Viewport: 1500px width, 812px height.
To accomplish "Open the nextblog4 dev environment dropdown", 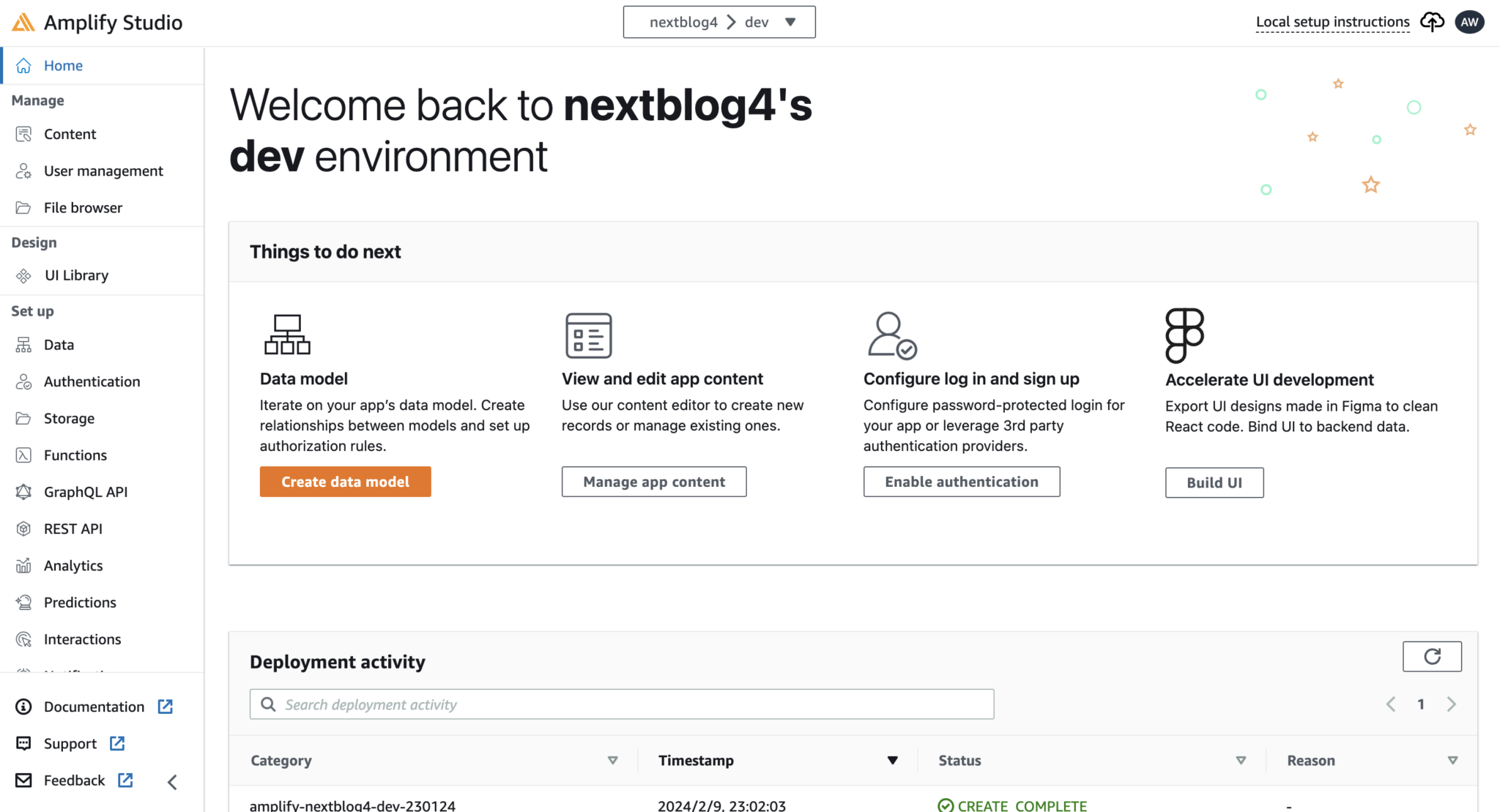I will (719, 22).
